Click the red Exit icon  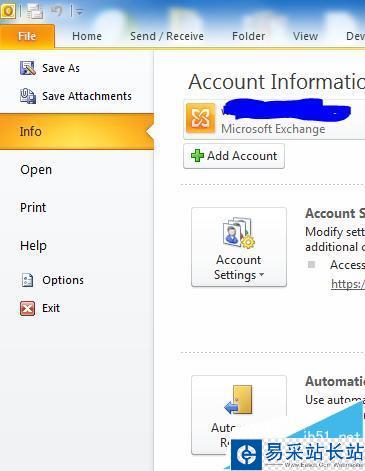tap(27, 308)
